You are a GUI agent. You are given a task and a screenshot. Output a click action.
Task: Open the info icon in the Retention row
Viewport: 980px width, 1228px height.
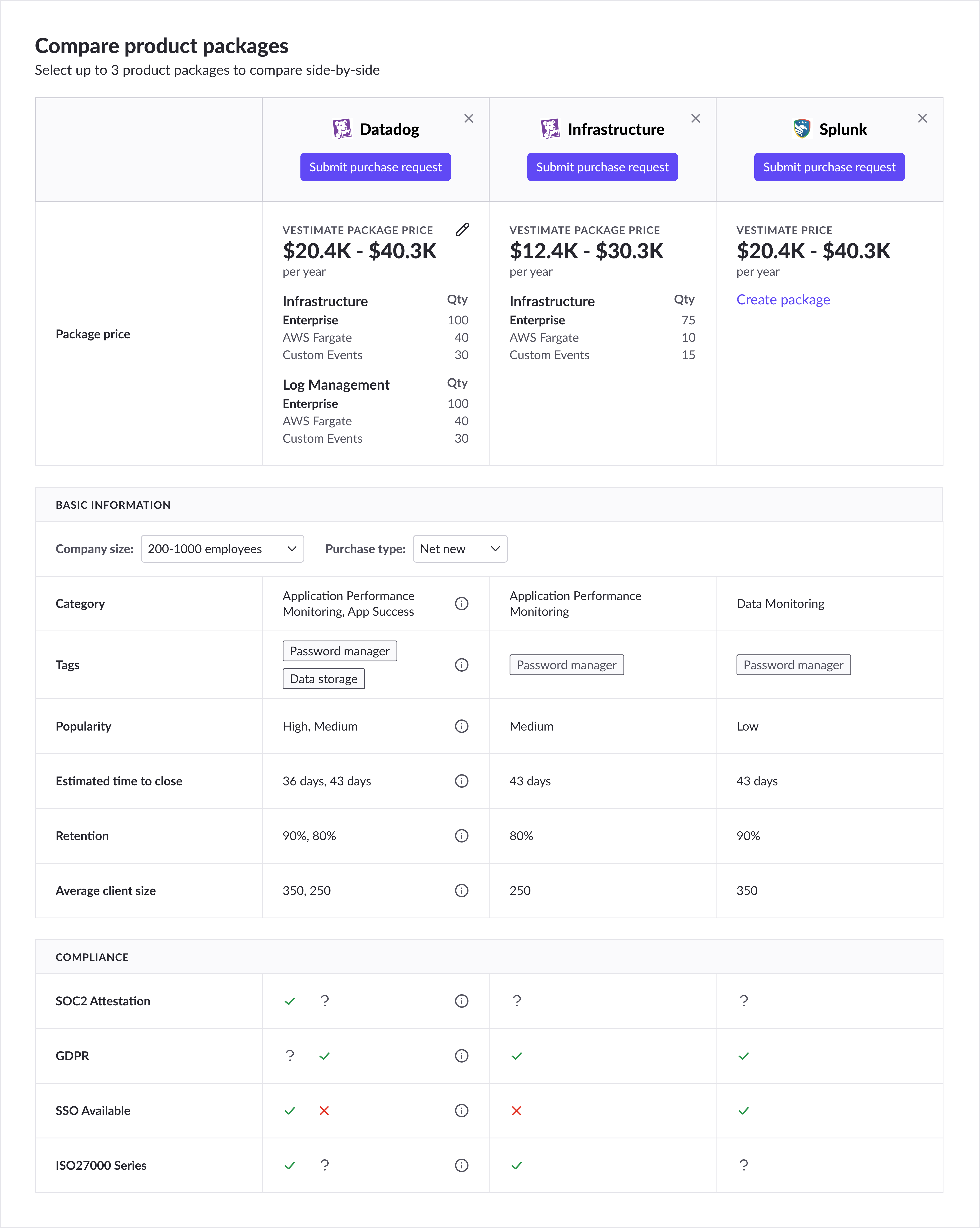tap(462, 836)
